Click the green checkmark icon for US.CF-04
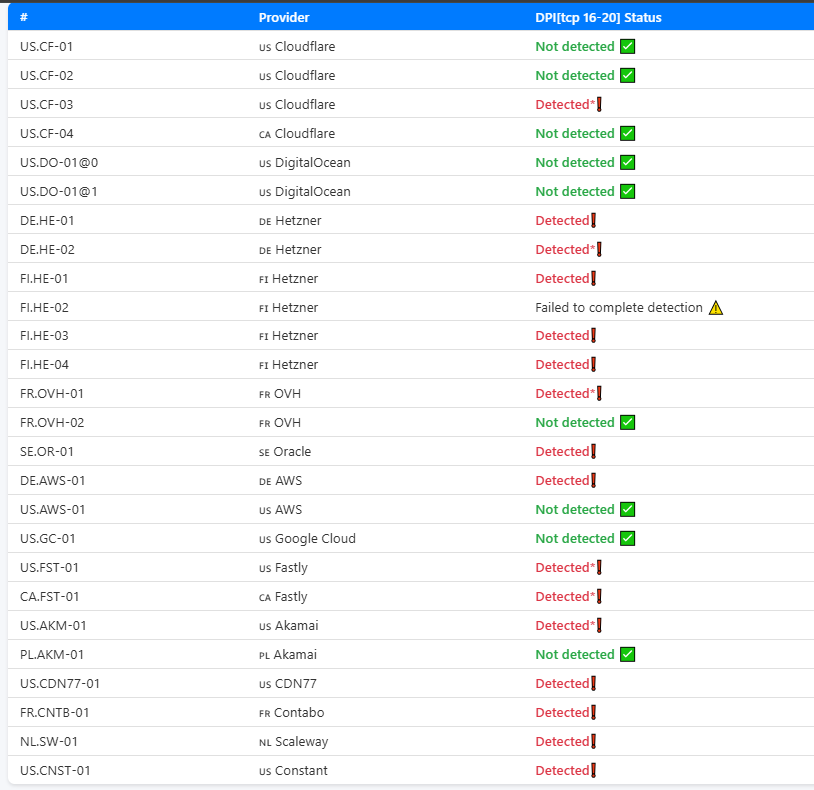 point(627,134)
